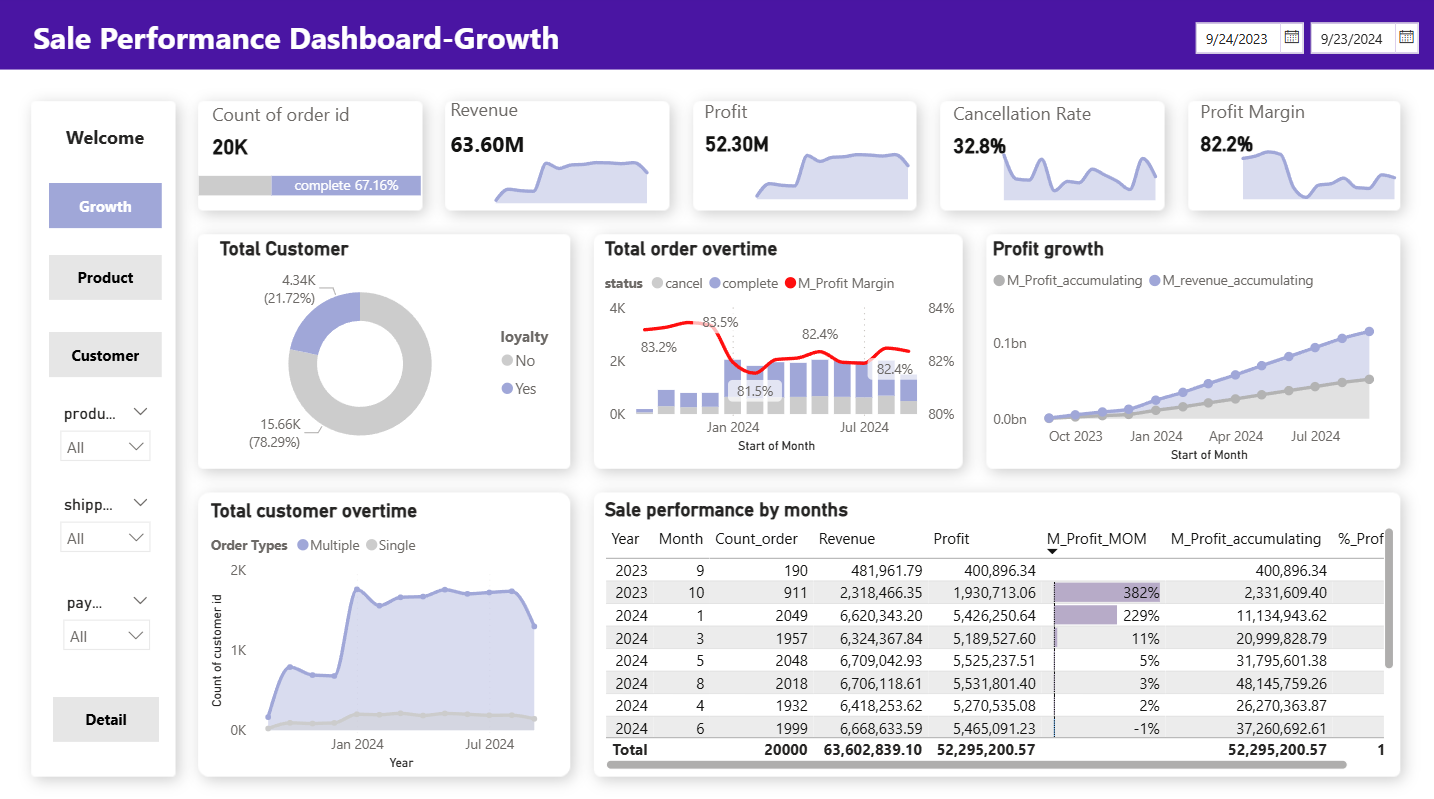Click the Growth navigation button
Image resolution: width=1434 pixels, height=799 pixels.
tap(105, 206)
